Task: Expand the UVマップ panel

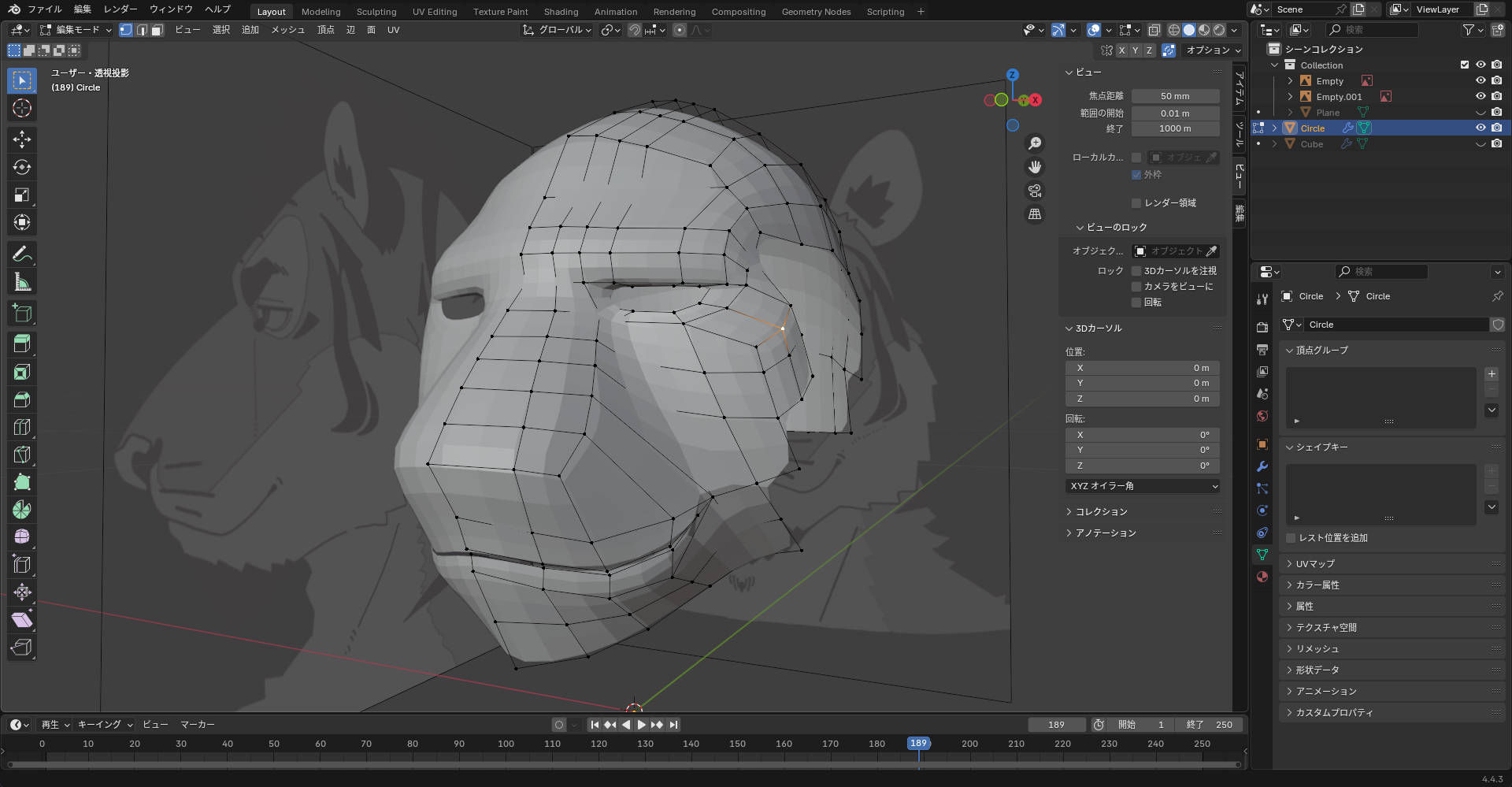Action: point(1315,564)
